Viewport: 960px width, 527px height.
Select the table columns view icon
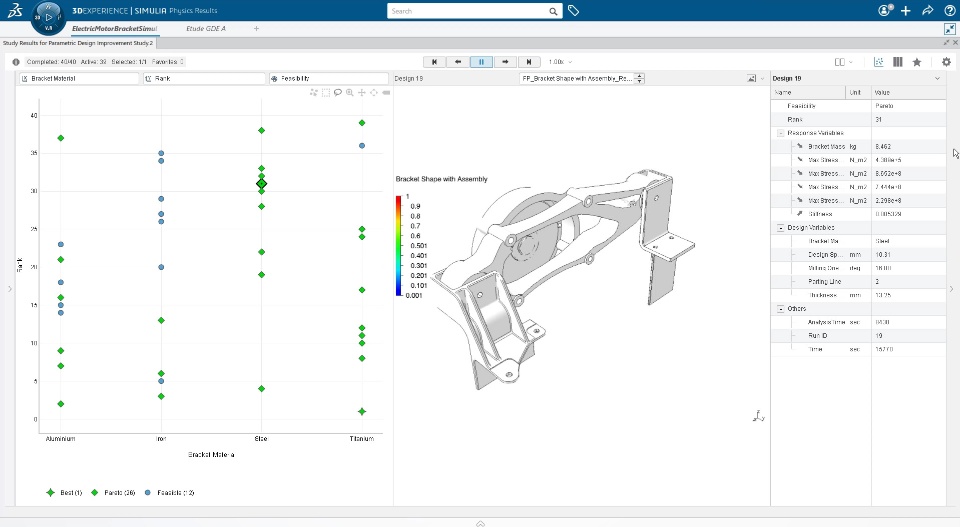(x=898, y=62)
